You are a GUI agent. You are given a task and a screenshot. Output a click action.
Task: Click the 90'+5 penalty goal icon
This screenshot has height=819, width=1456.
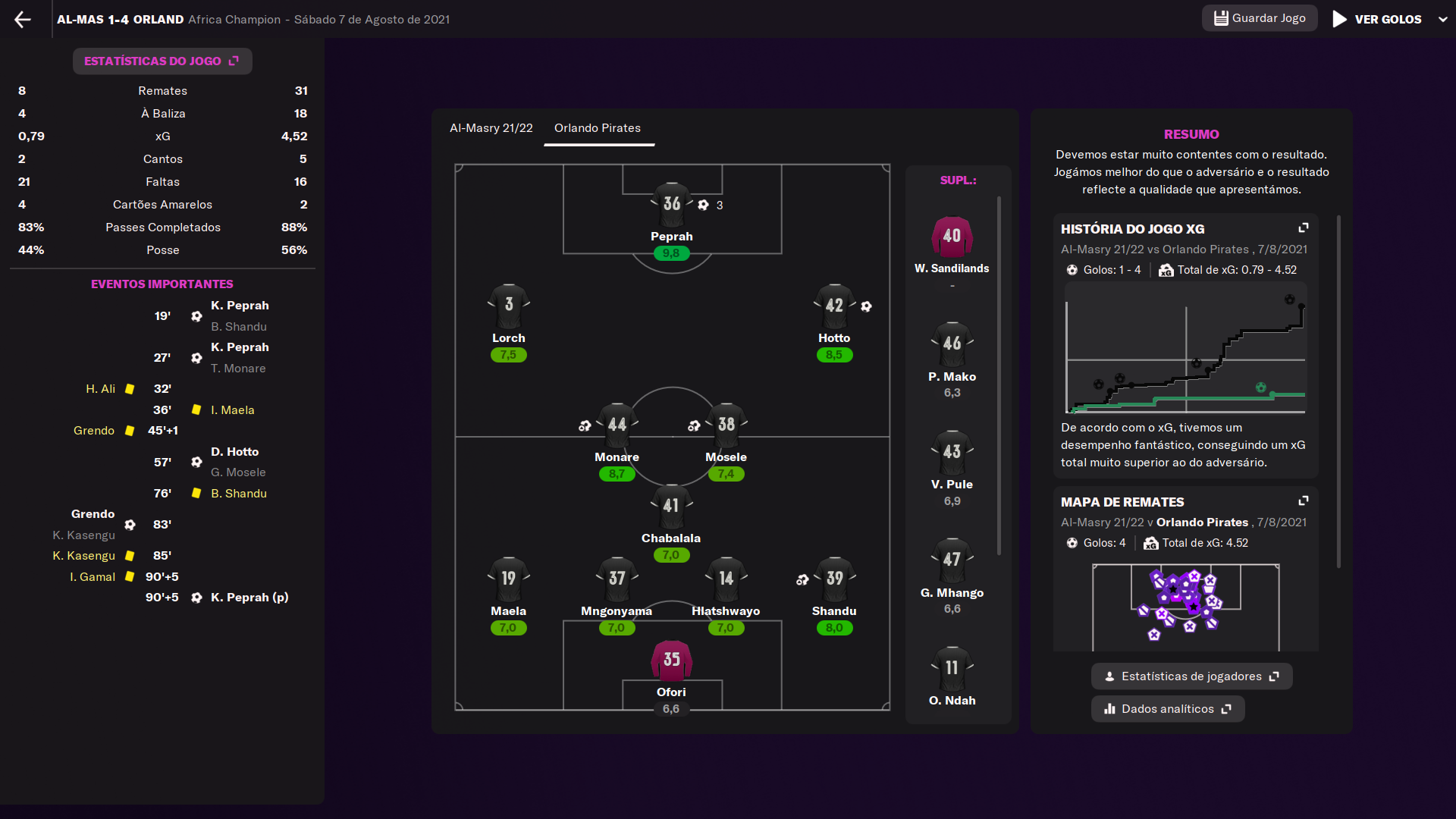[196, 598]
